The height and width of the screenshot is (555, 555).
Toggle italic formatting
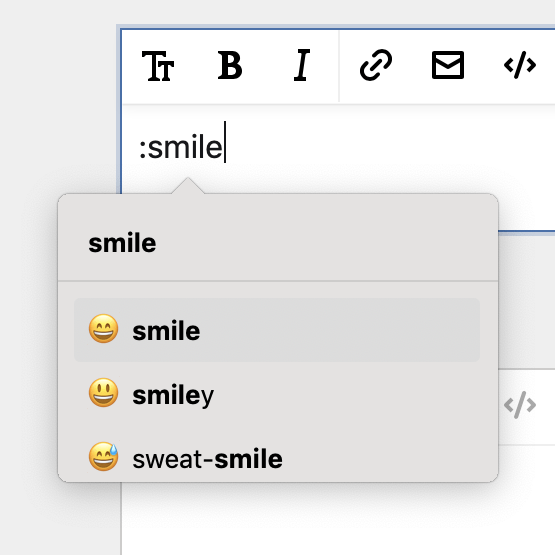tap(302, 65)
